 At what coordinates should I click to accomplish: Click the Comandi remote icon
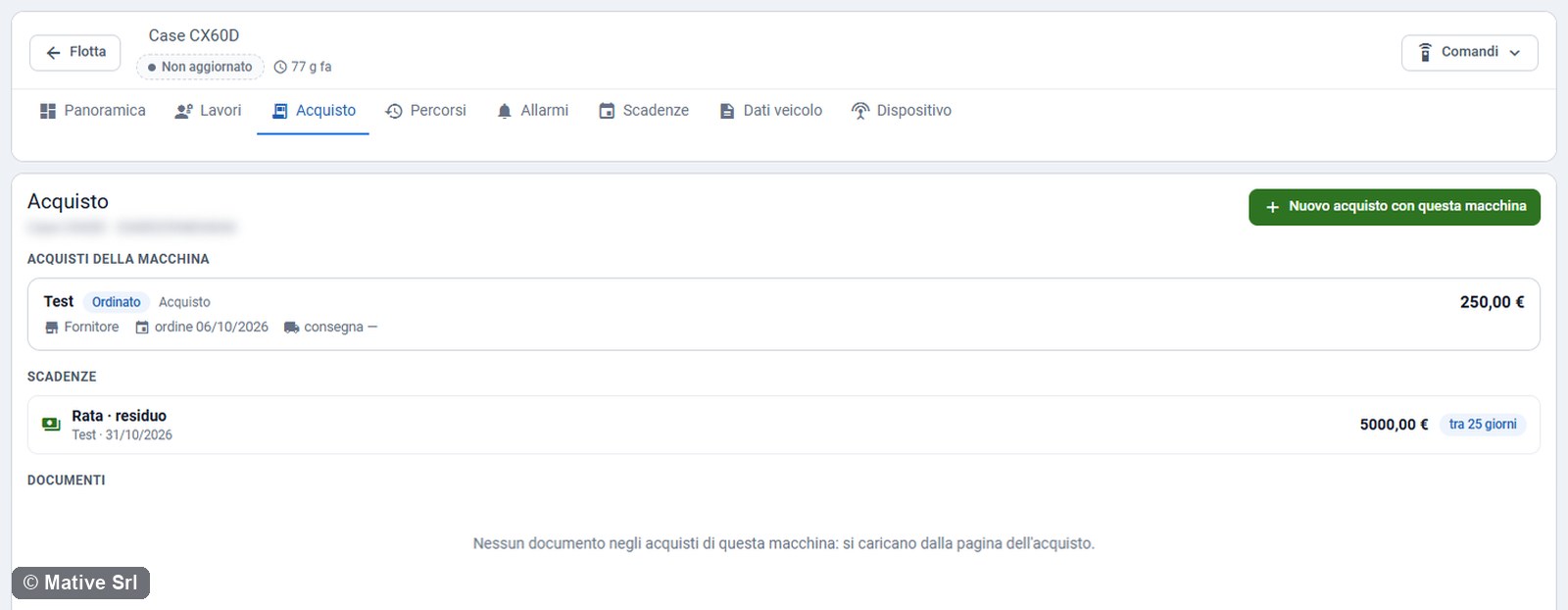(x=1425, y=52)
